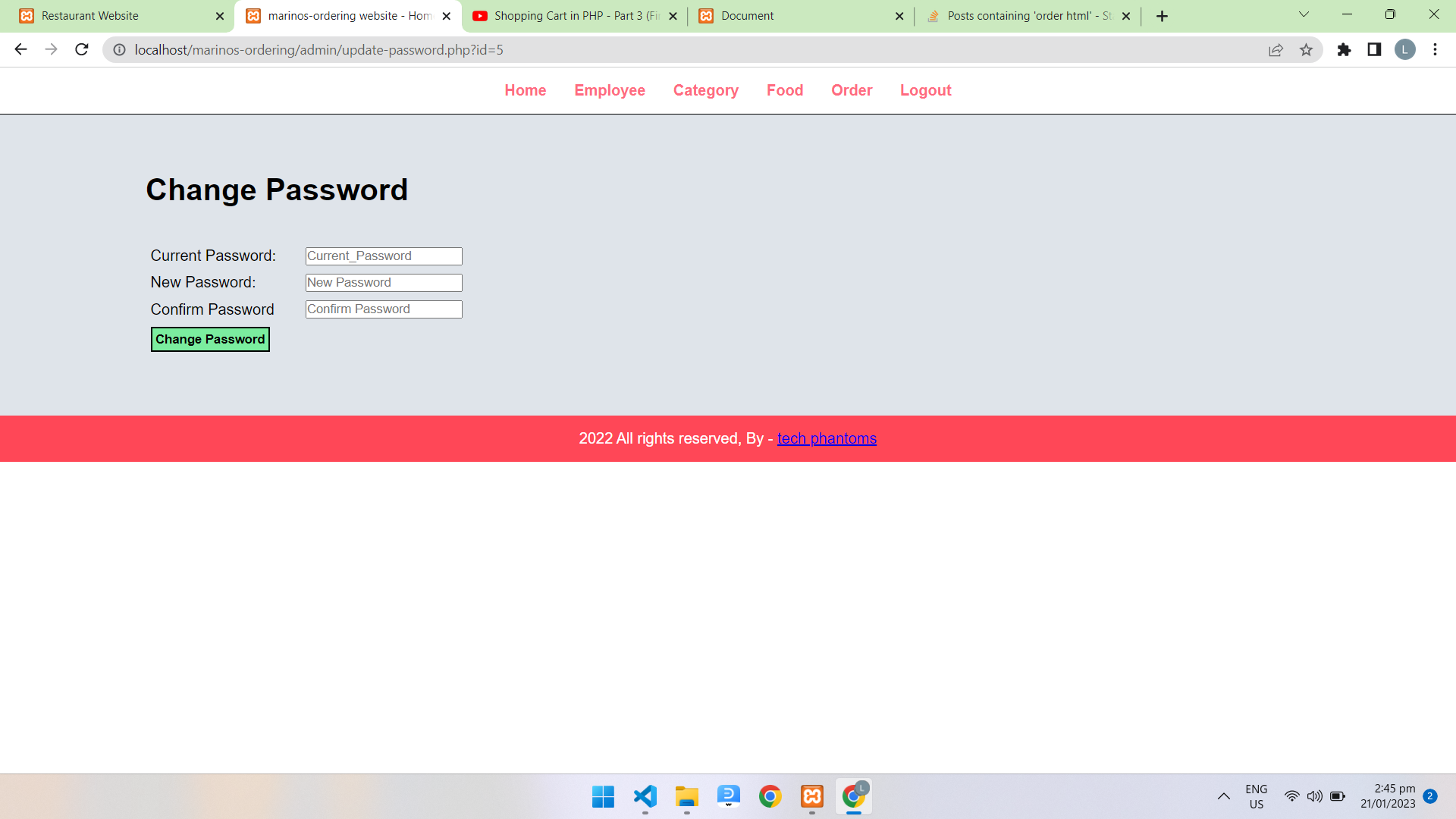
Task: Open a new browser tab
Action: coord(1162,16)
